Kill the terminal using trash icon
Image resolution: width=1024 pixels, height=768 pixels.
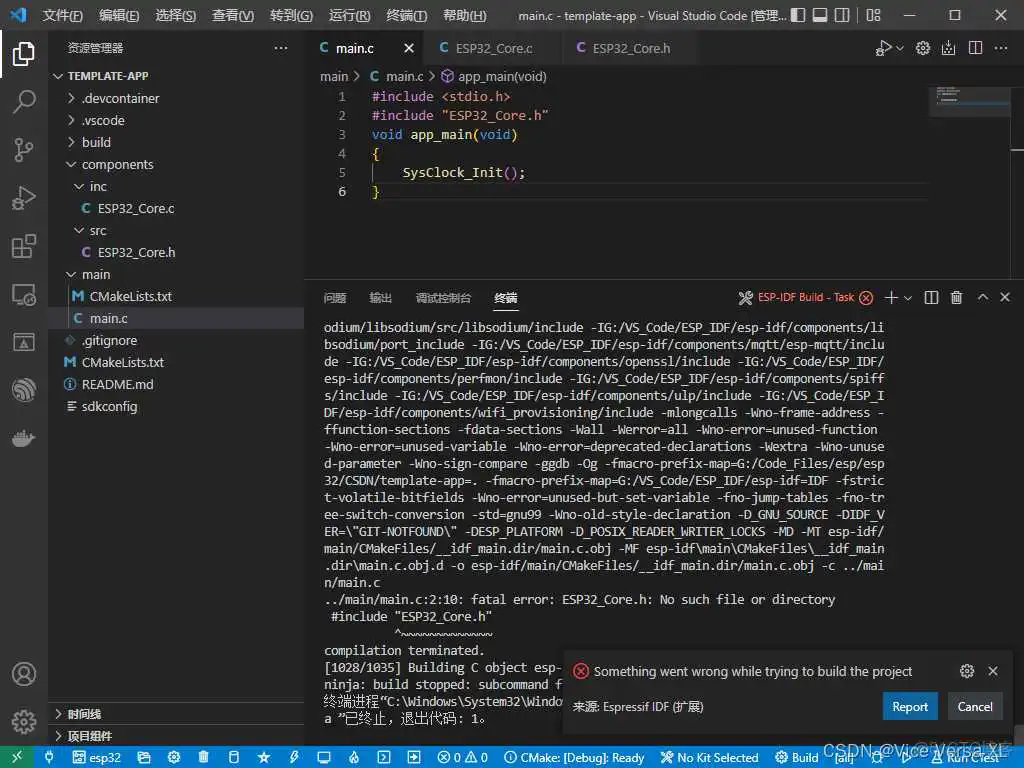[x=956, y=297]
